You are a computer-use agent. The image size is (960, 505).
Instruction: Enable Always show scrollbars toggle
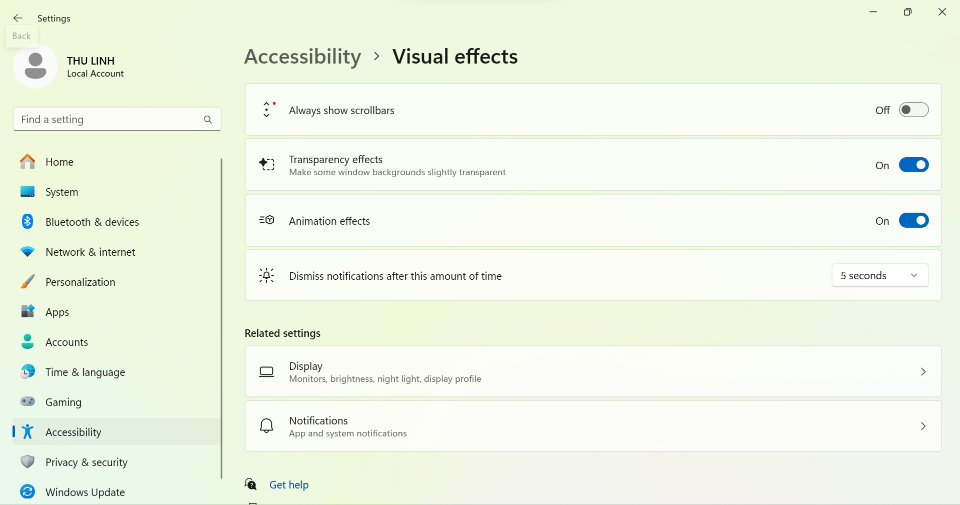[x=913, y=110]
